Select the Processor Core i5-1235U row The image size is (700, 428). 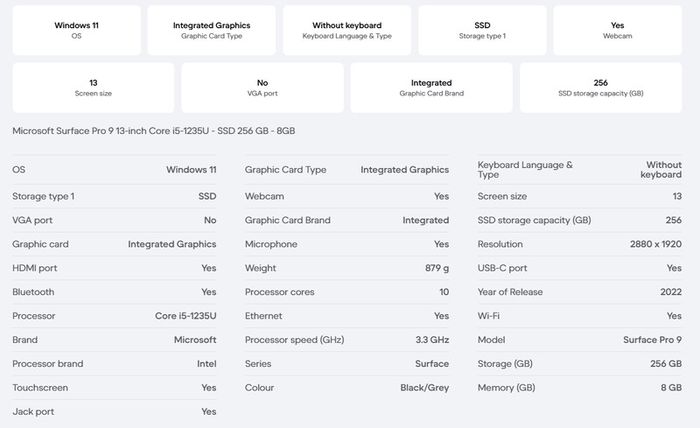tap(114, 316)
